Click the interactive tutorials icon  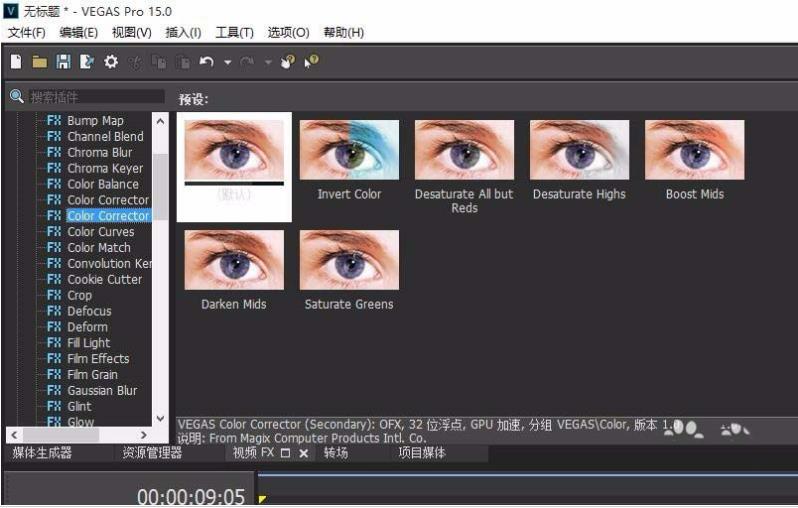[288, 62]
